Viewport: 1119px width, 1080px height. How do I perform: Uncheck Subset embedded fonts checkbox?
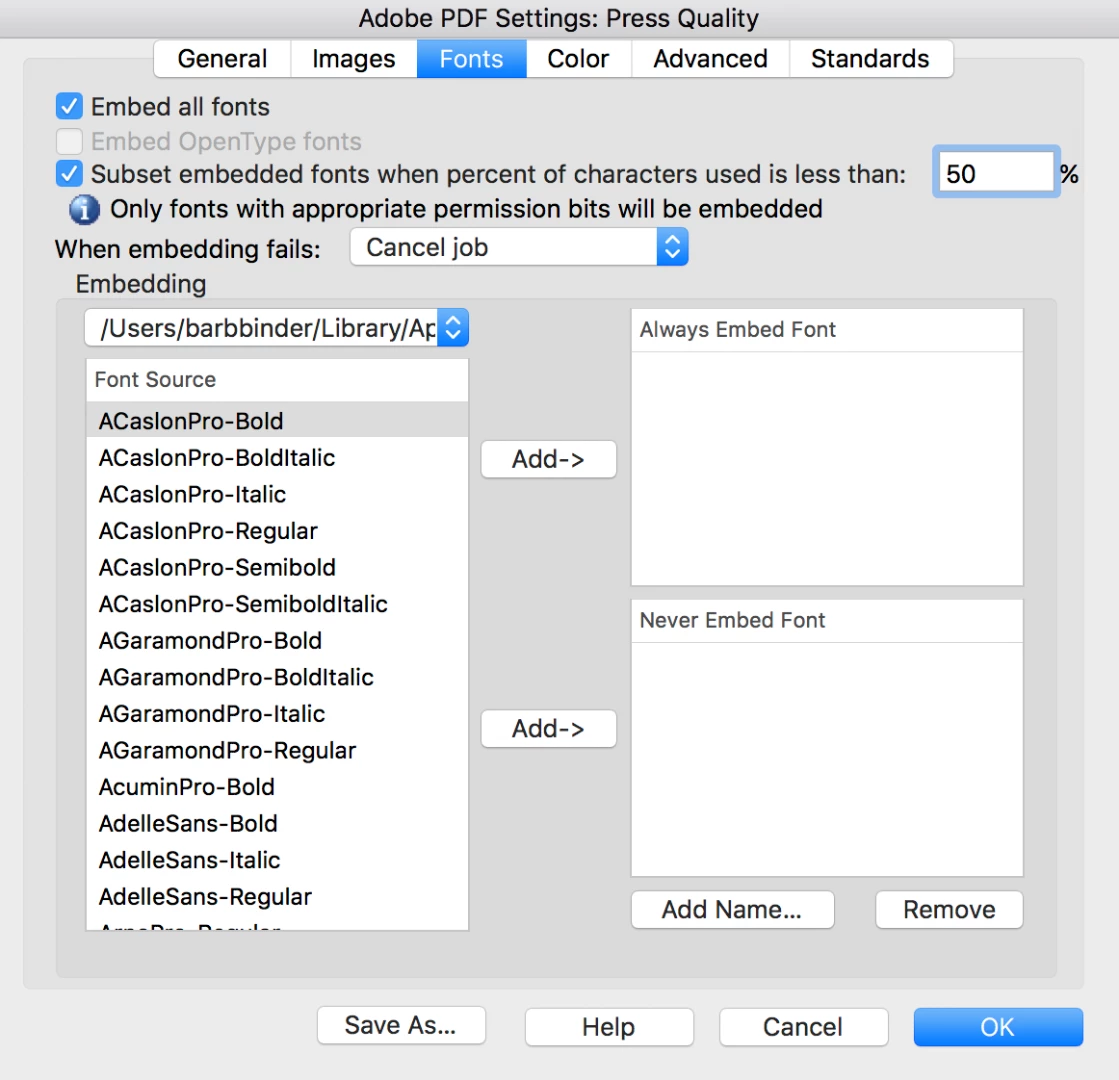point(69,174)
